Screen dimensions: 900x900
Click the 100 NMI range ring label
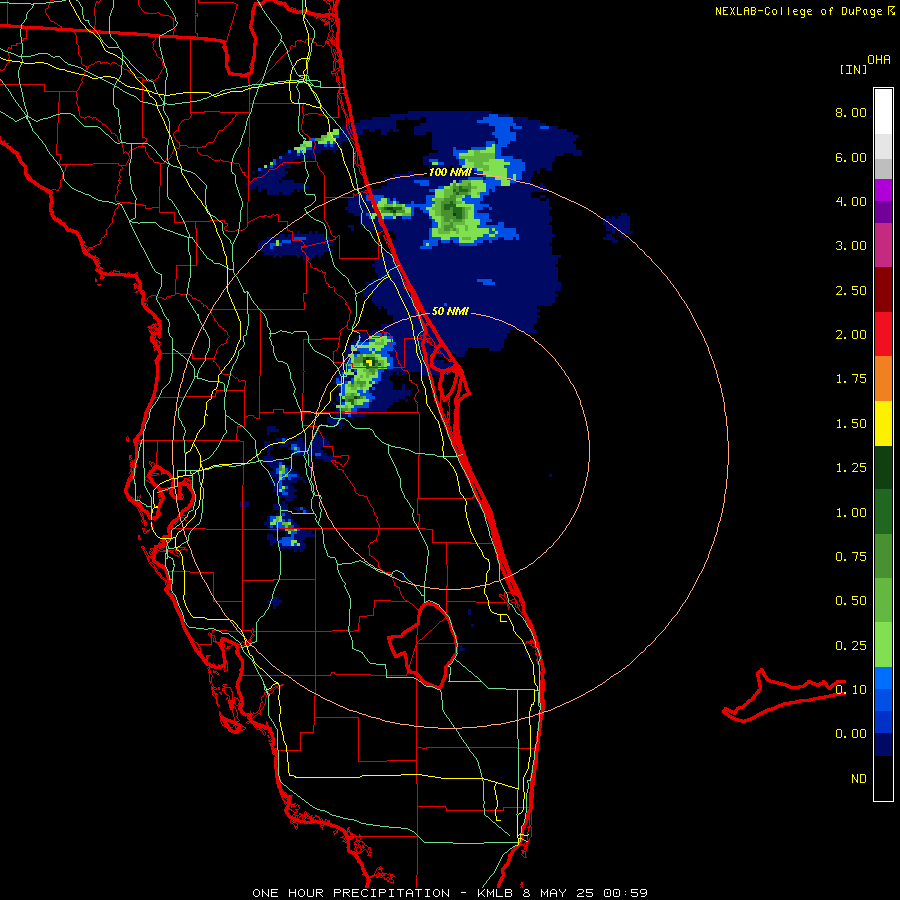click(x=450, y=172)
